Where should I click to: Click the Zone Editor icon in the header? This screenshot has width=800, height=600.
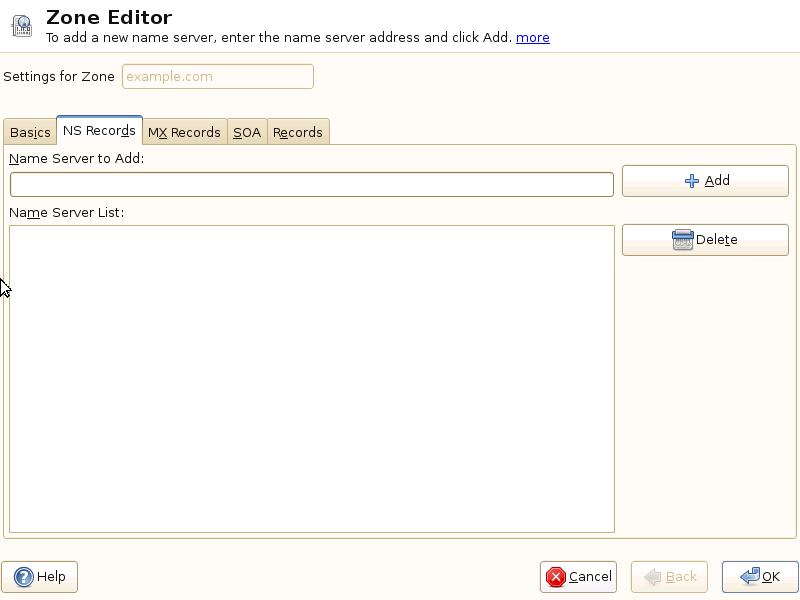pyautogui.click(x=21, y=26)
